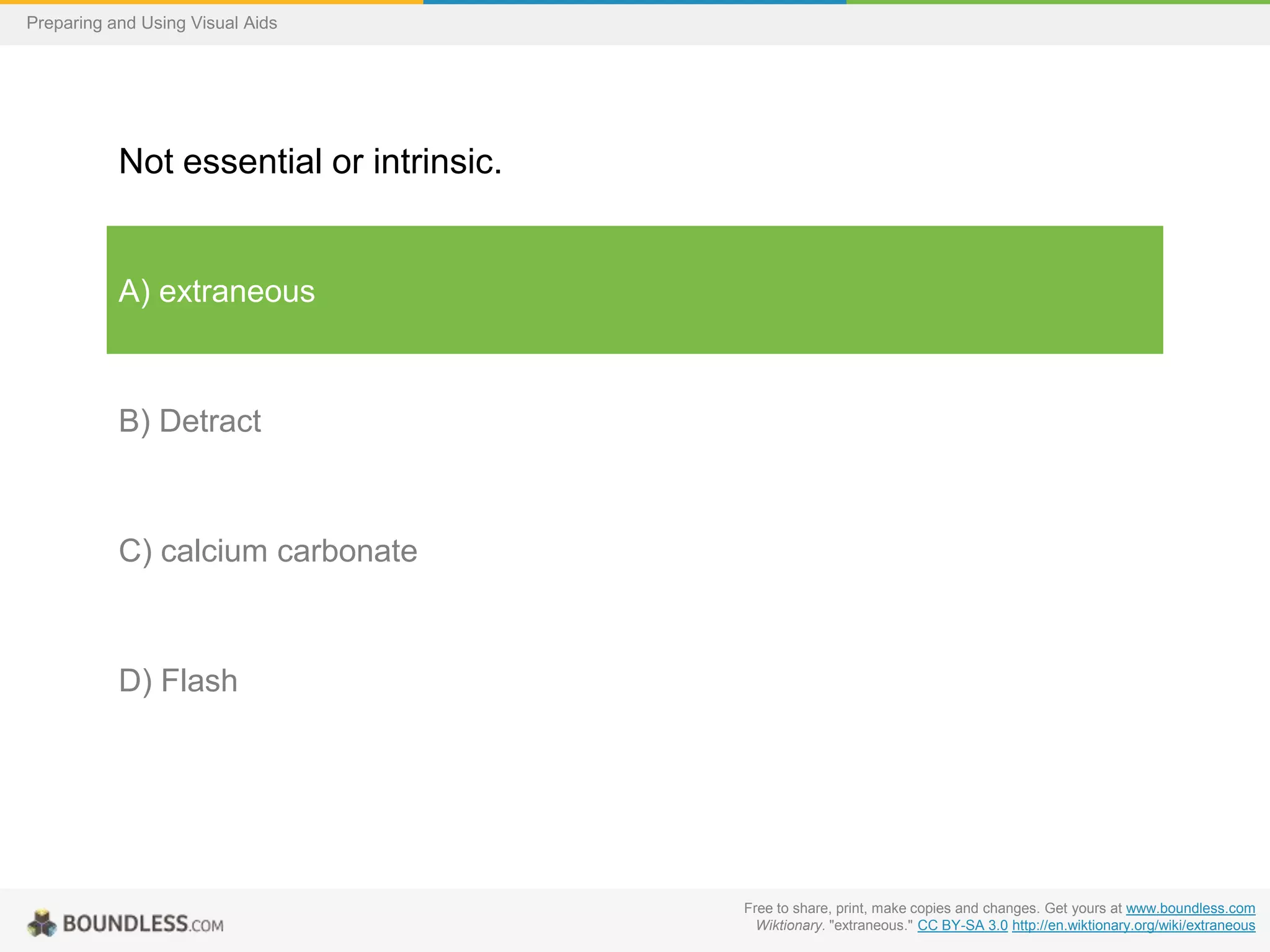
Task: Click the italic 'Wiktionary' source name
Action: pyautogui.click(x=789, y=925)
